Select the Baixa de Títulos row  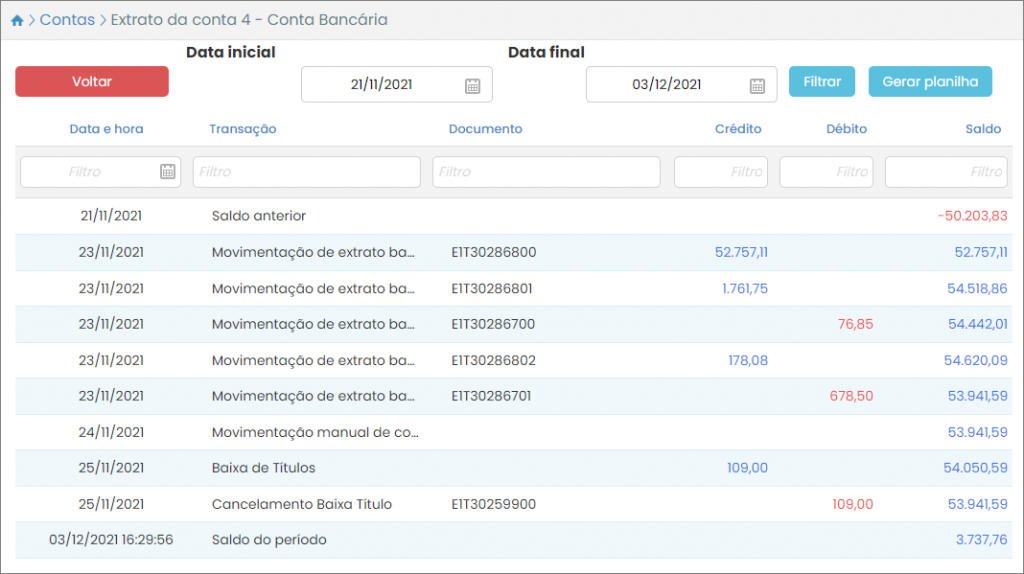pyautogui.click(x=264, y=468)
